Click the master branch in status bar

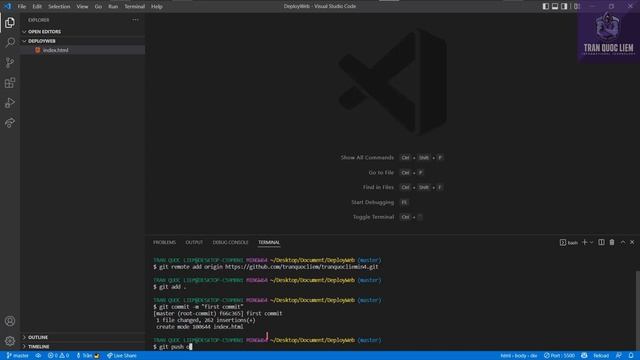click(x=18, y=356)
